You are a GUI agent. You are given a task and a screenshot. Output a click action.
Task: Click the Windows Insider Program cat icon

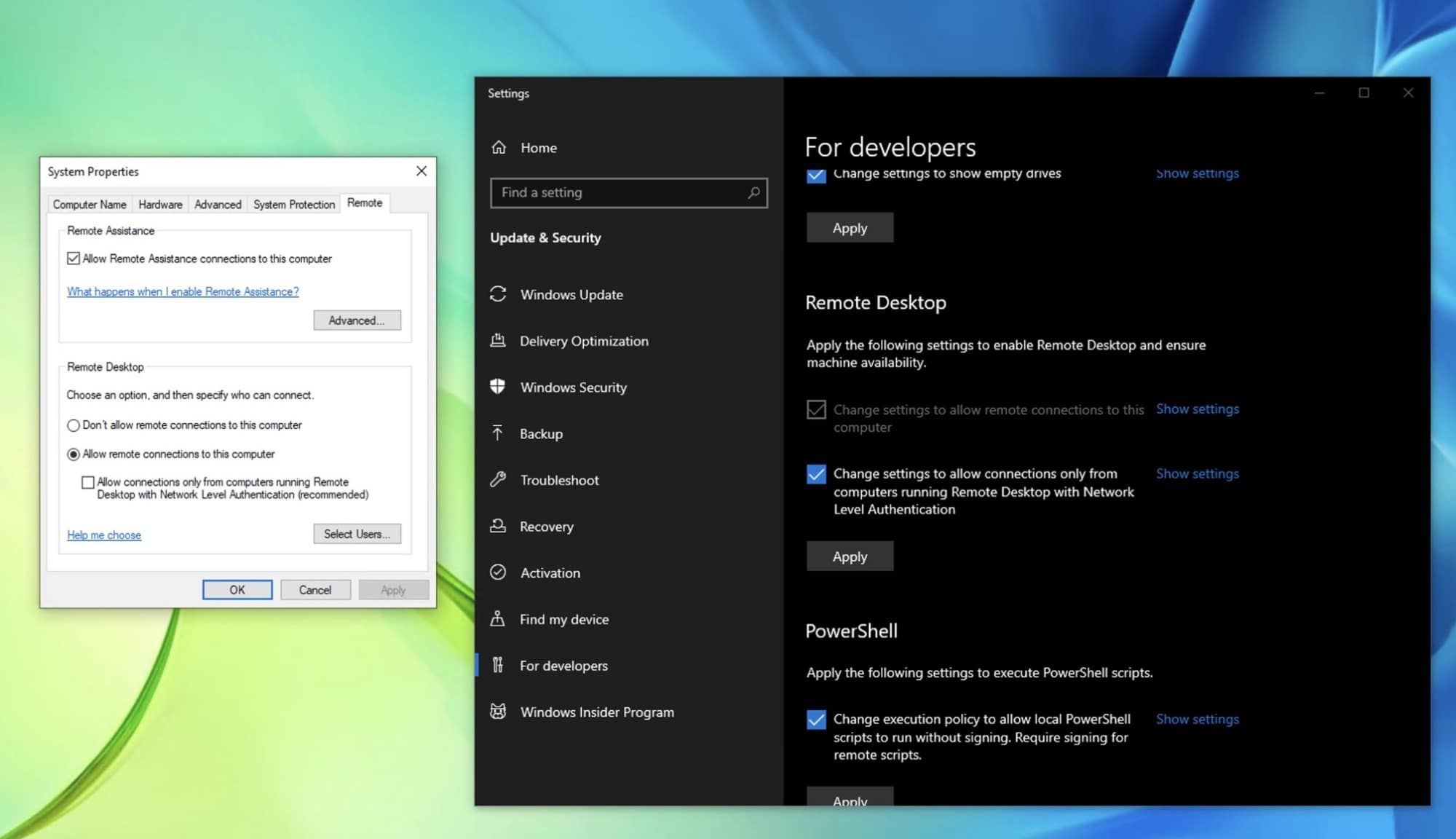pyautogui.click(x=498, y=712)
